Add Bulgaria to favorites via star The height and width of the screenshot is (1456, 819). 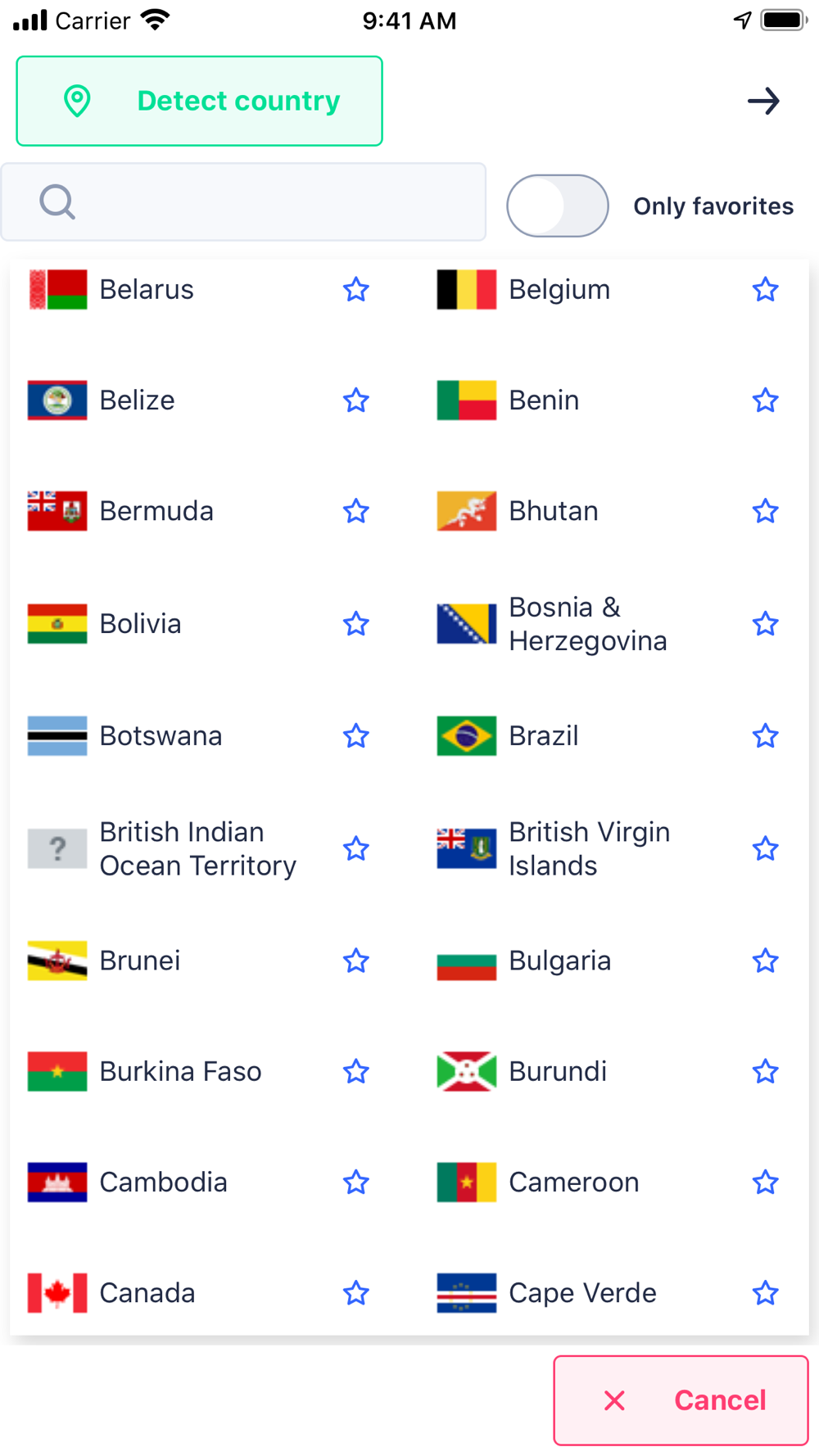tap(766, 961)
